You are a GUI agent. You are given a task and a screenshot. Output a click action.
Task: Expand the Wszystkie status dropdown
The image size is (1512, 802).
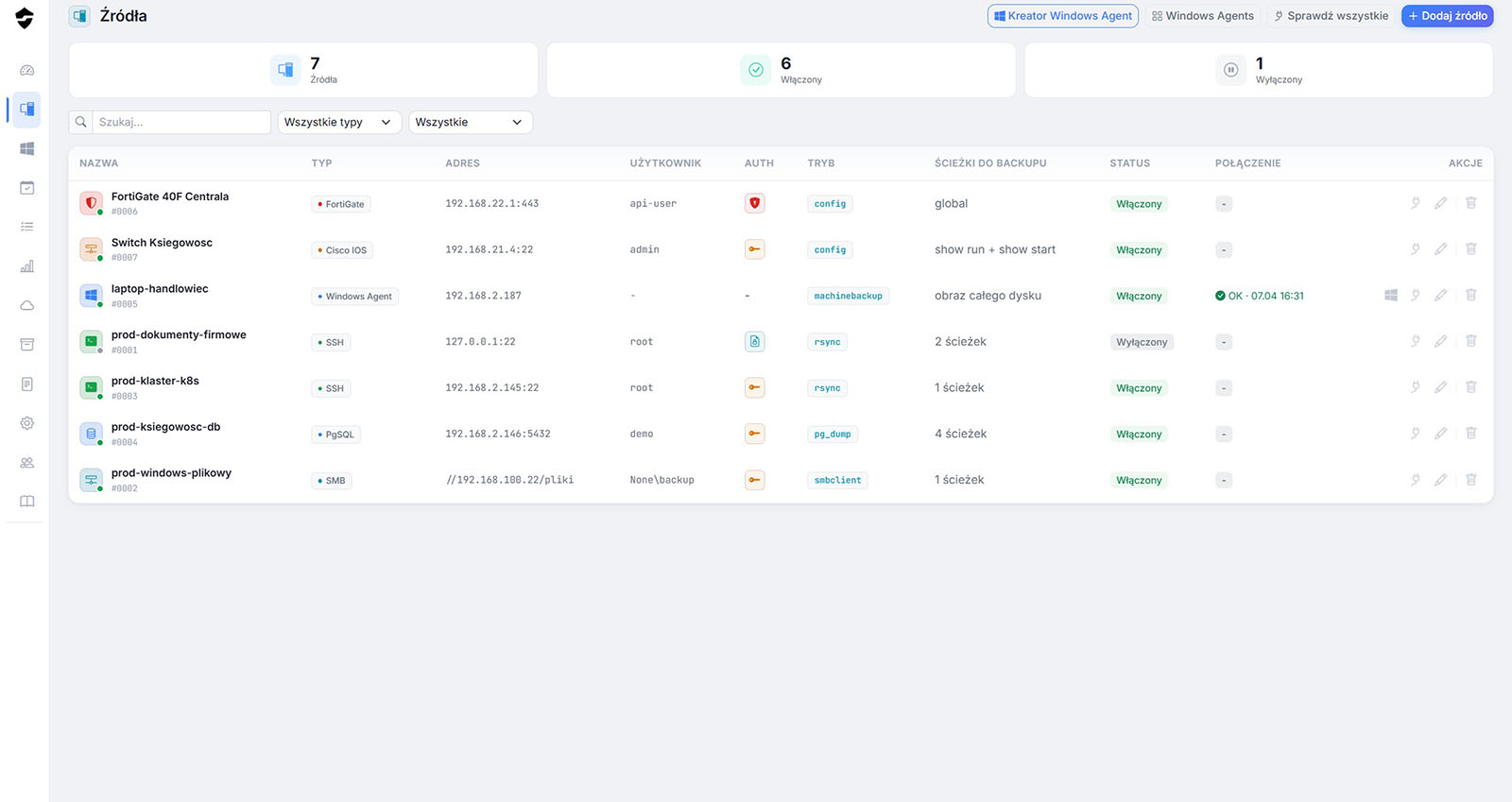[x=471, y=122]
